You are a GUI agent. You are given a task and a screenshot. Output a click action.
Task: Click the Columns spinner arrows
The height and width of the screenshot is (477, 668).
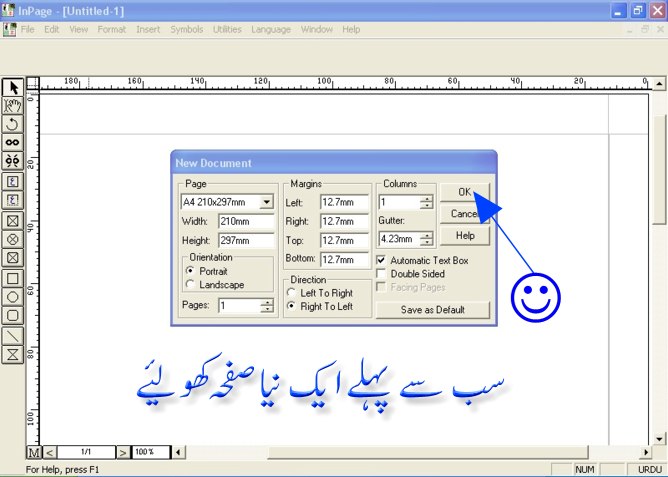point(427,202)
